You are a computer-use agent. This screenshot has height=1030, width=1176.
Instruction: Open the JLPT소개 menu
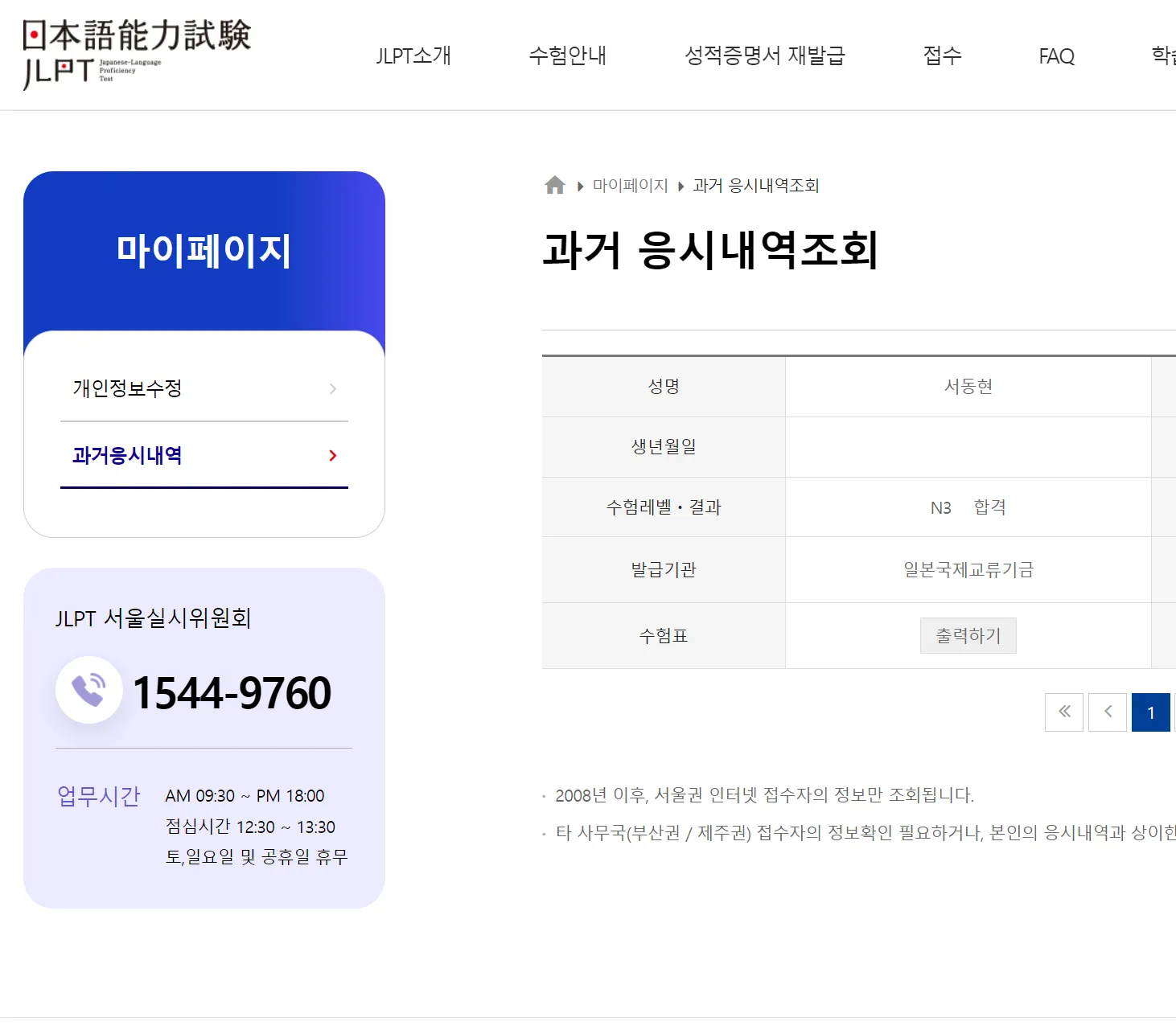click(x=413, y=55)
